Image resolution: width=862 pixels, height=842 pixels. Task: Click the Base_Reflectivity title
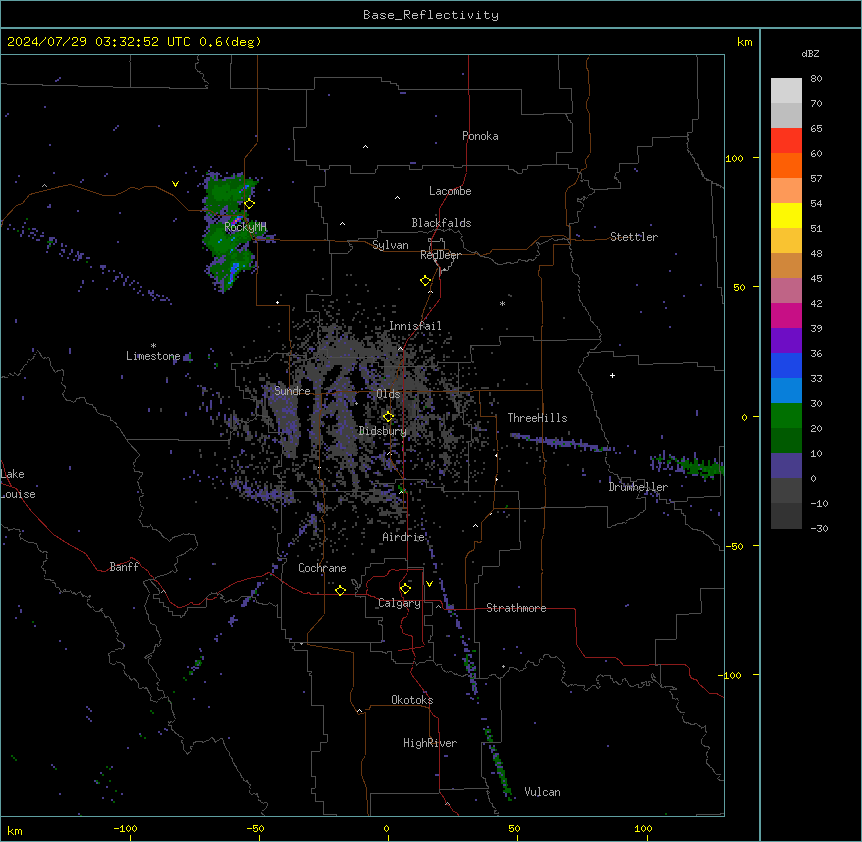tap(431, 15)
